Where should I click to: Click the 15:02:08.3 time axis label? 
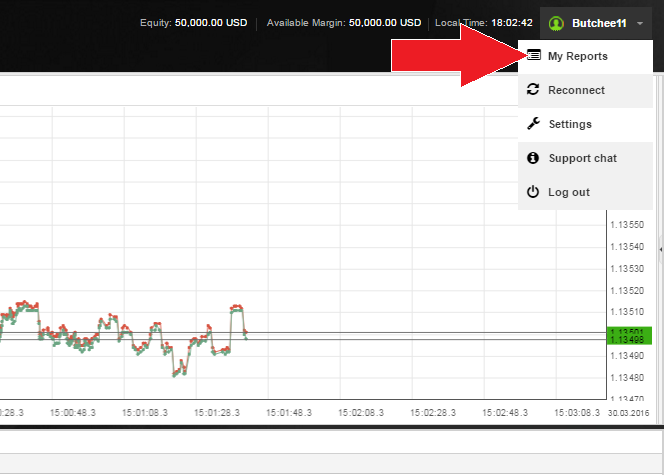[361, 413]
